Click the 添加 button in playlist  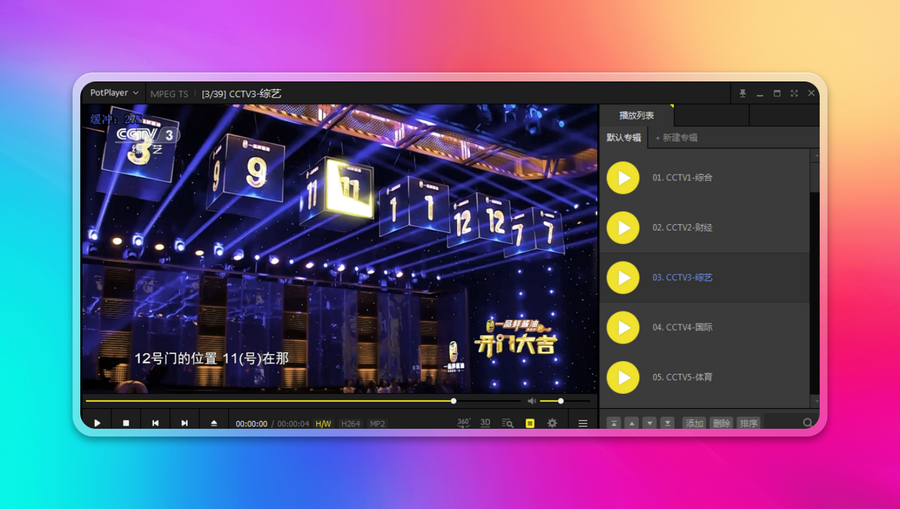pyautogui.click(x=694, y=423)
